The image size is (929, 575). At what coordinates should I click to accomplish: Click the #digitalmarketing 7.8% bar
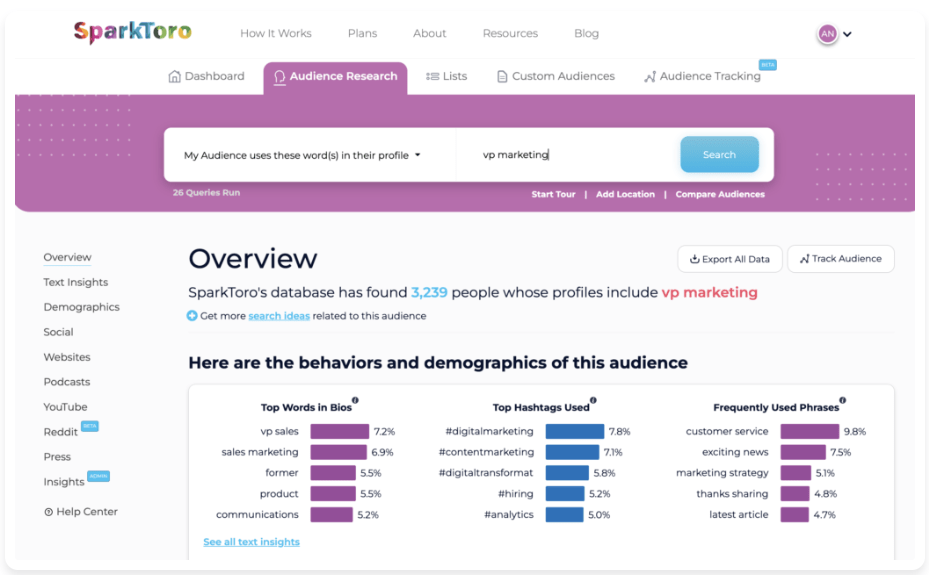click(575, 431)
